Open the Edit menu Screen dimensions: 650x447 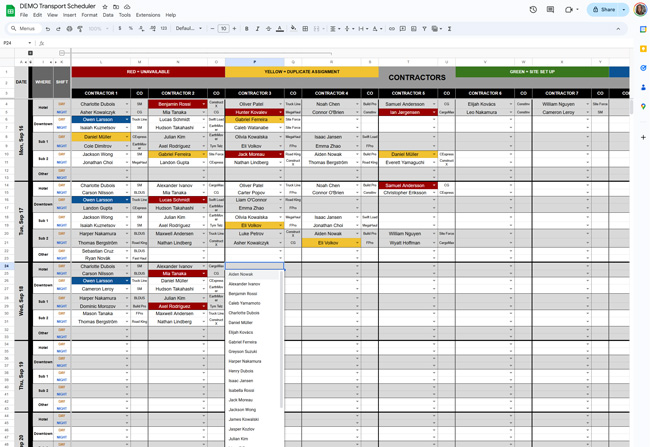[x=37, y=15]
